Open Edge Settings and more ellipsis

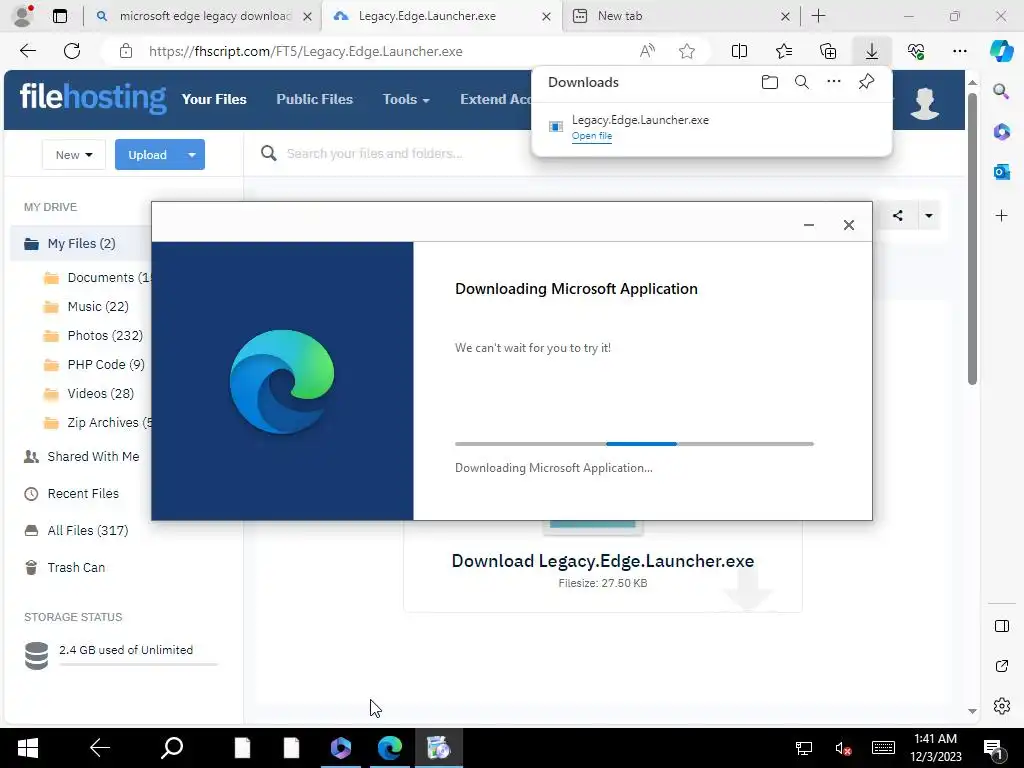click(x=959, y=51)
